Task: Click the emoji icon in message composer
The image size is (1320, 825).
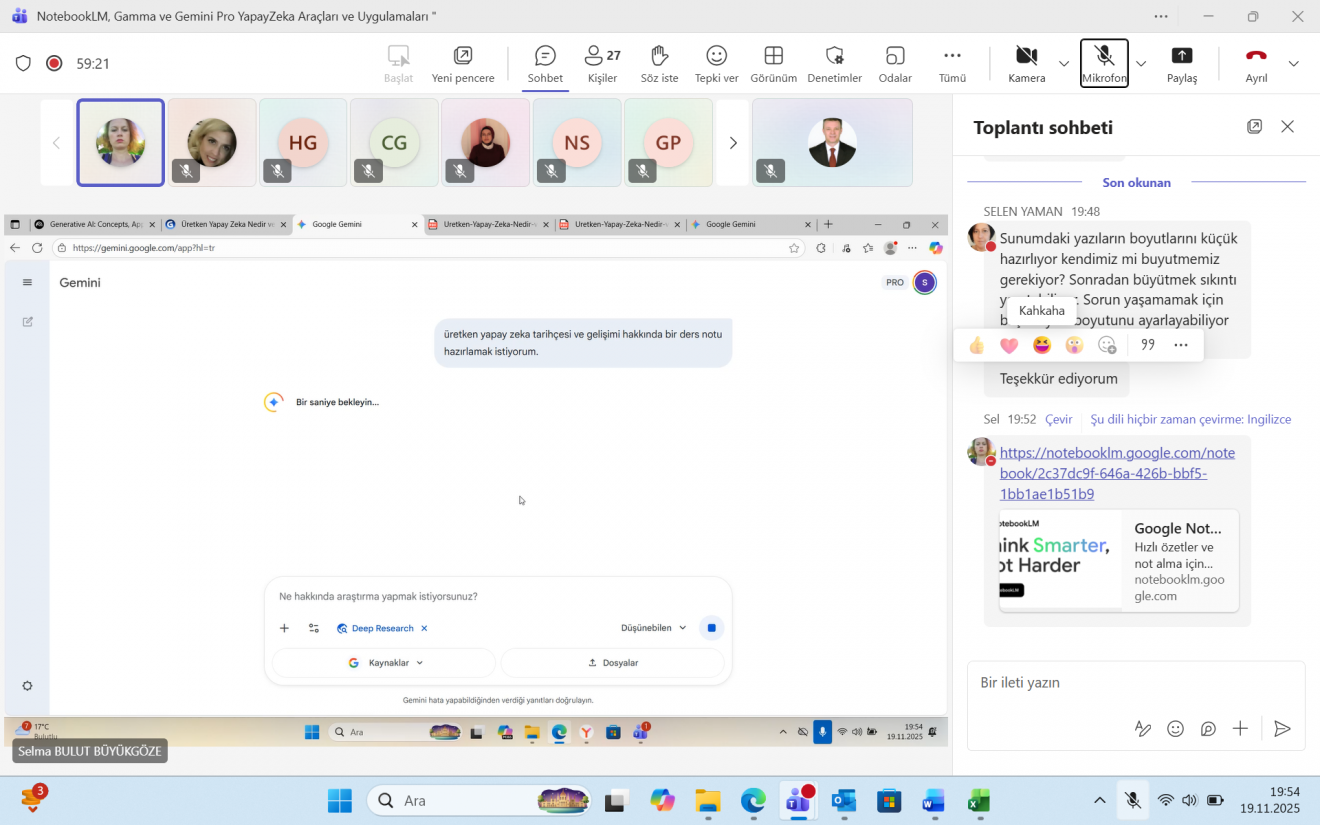Action: [1175, 729]
